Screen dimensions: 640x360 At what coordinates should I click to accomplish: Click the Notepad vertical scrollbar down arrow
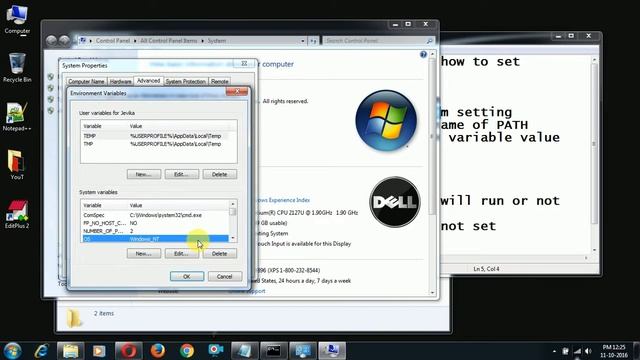coord(594,250)
